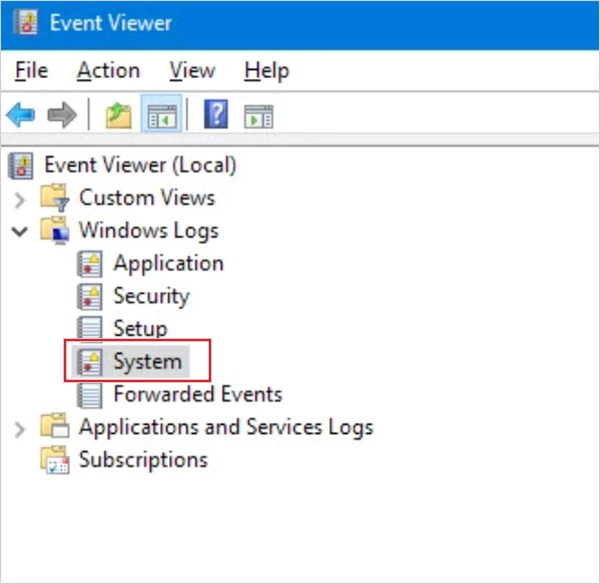
Task: Expand the Custom Views node
Action: point(19,199)
